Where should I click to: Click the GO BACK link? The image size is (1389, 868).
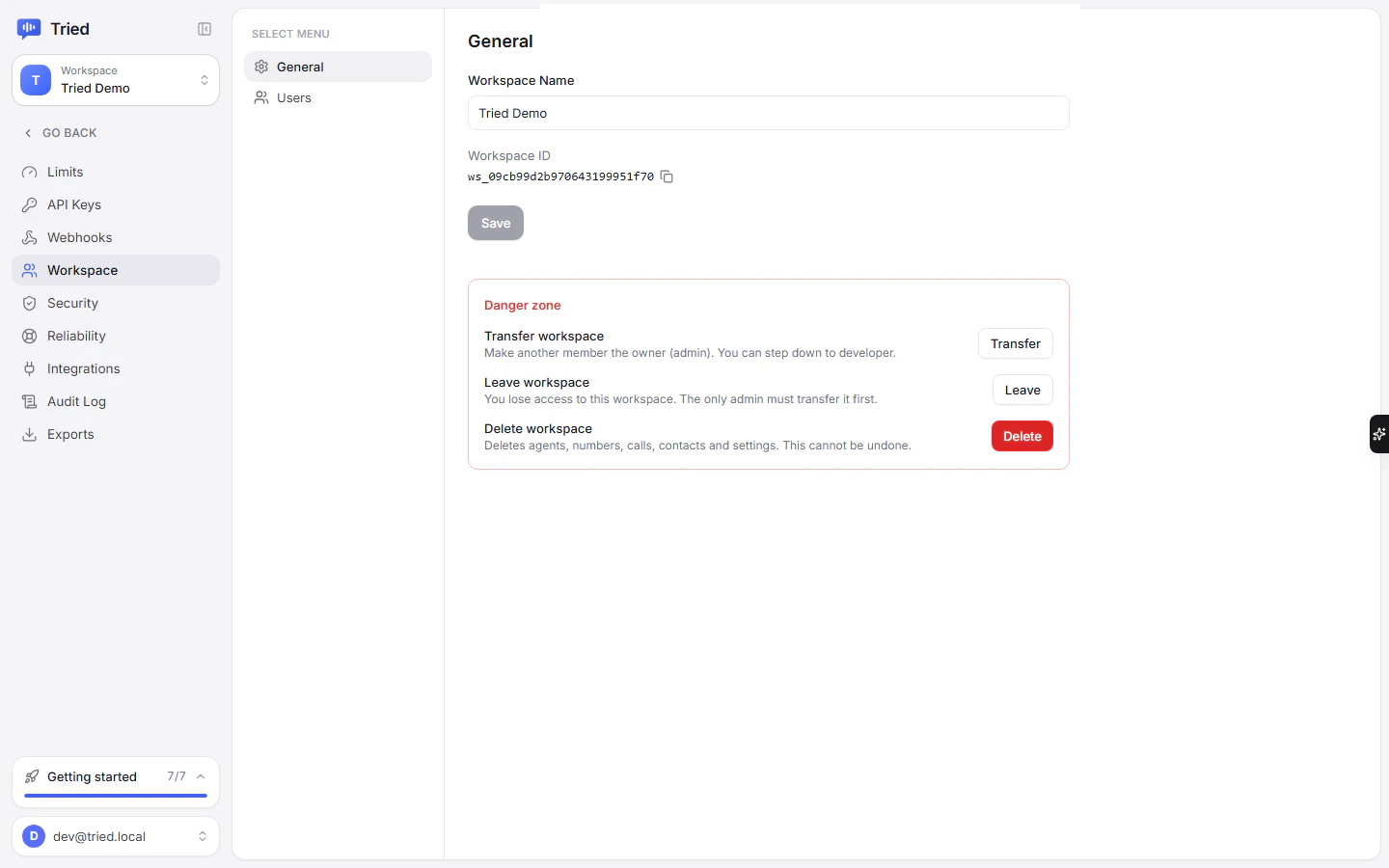pos(60,133)
